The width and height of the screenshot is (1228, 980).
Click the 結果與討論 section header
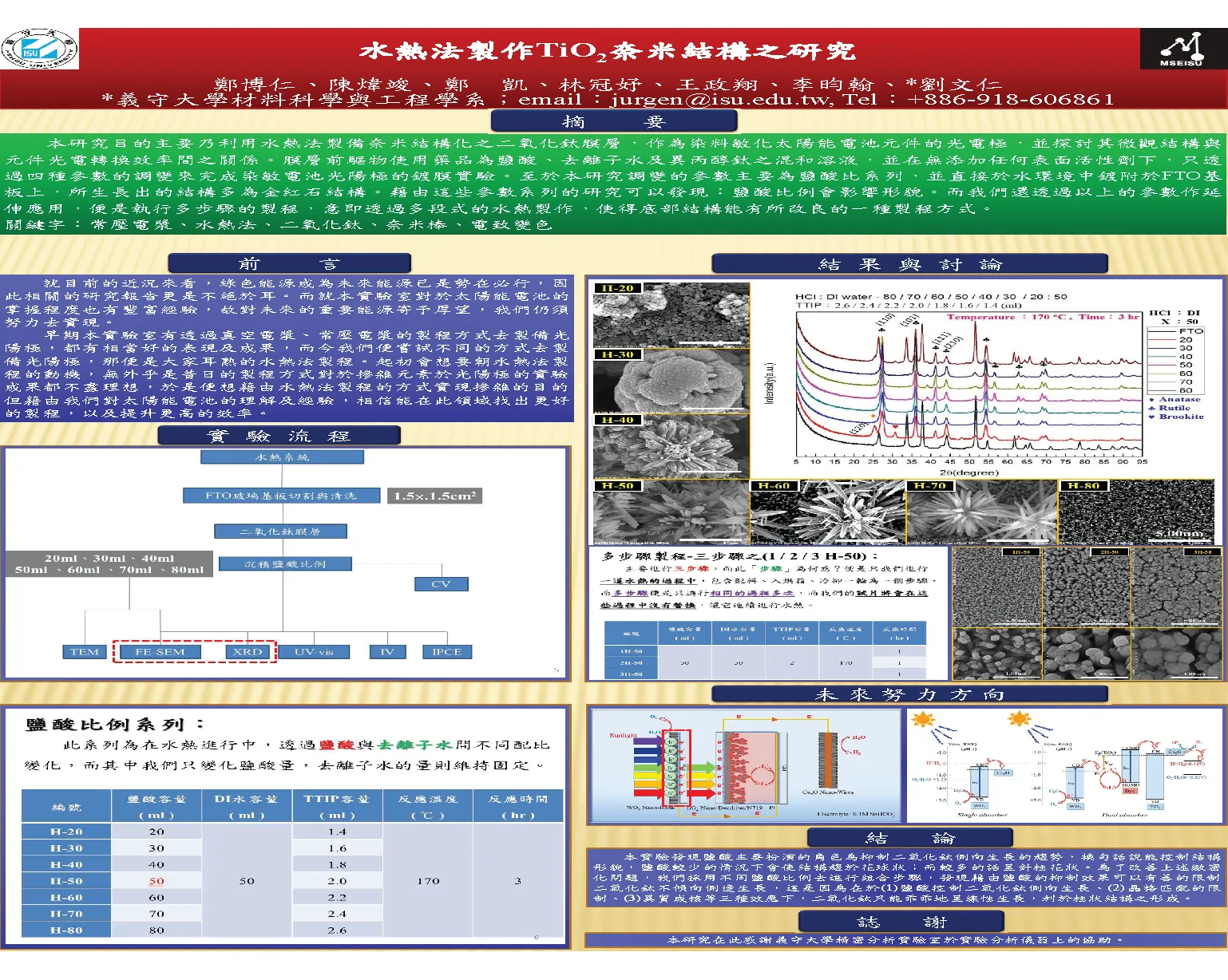click(909, 264)
